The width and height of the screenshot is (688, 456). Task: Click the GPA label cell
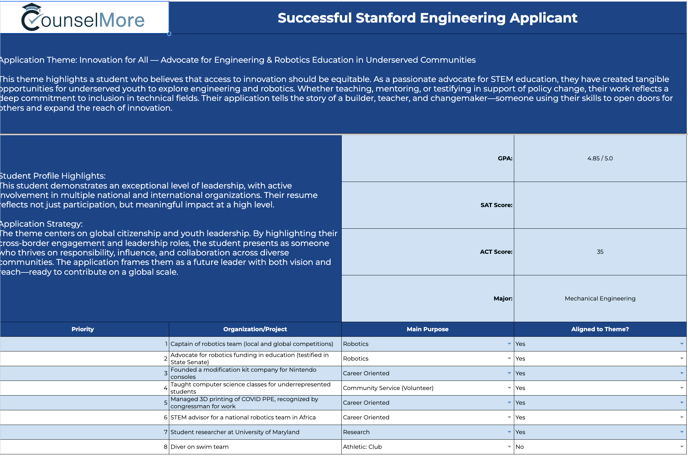click(428, 158)
